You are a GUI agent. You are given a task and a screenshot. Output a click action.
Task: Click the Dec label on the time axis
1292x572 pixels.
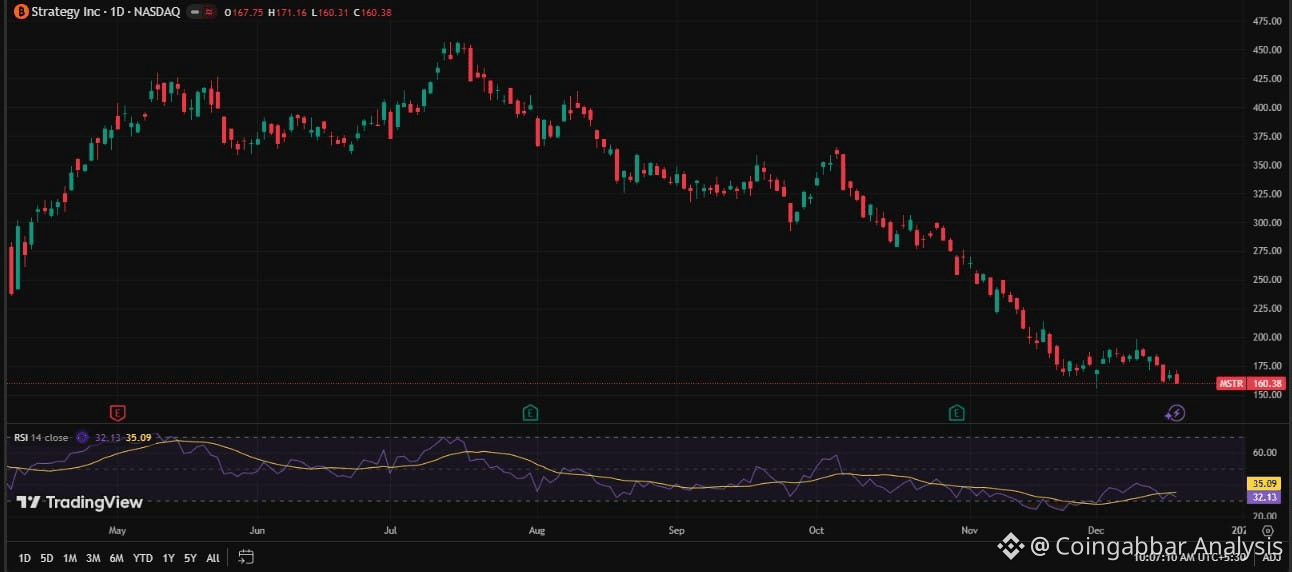pos(1095,530)
